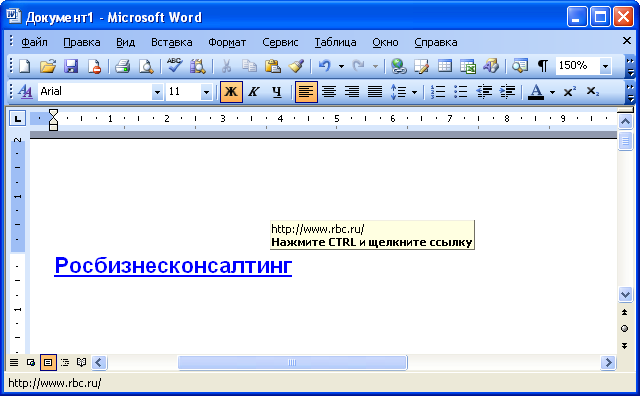Viewport: 640px width, 396px height.
Task: Switch to Web Layout view button
Action: coord(31,362)
